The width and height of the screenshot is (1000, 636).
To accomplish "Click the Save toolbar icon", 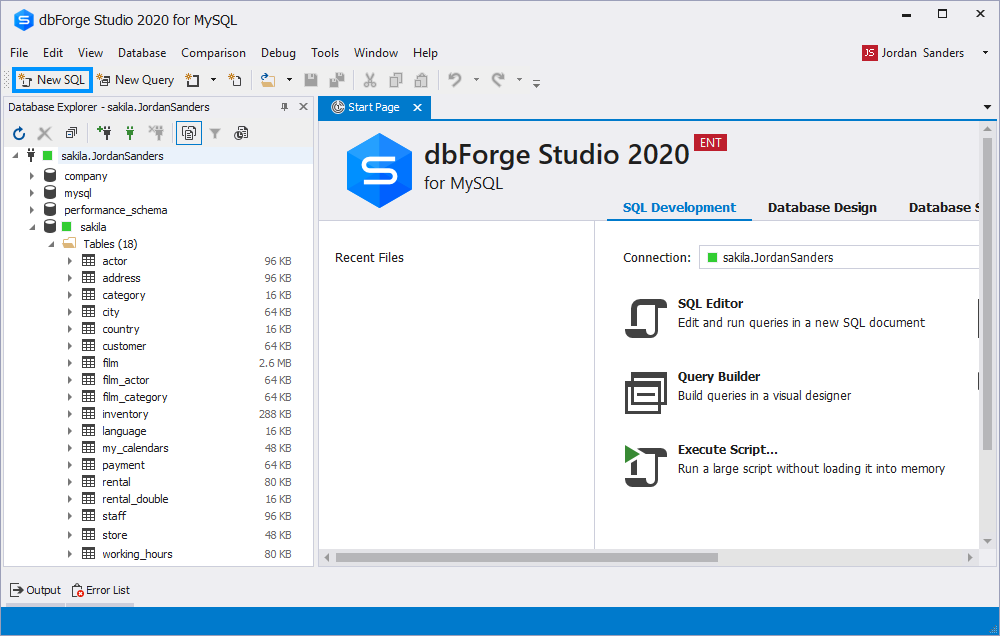I will pyautogui.click(x=311, y=80).
